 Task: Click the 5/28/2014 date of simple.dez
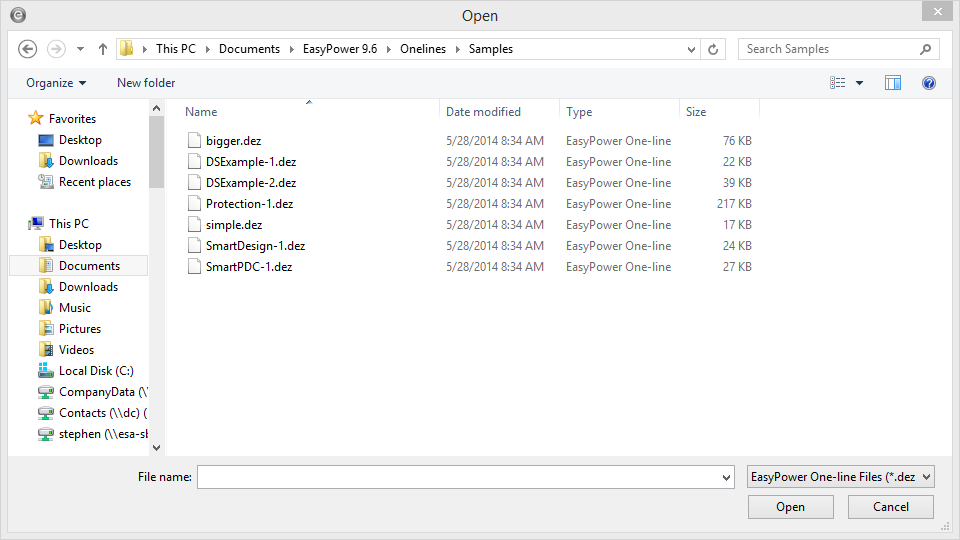point(495,225)
